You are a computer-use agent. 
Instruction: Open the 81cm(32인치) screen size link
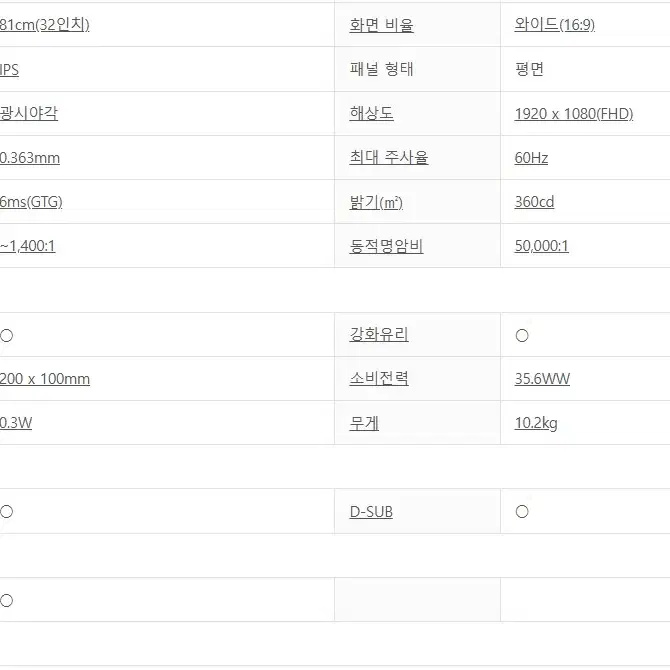[x=44, y=25]
